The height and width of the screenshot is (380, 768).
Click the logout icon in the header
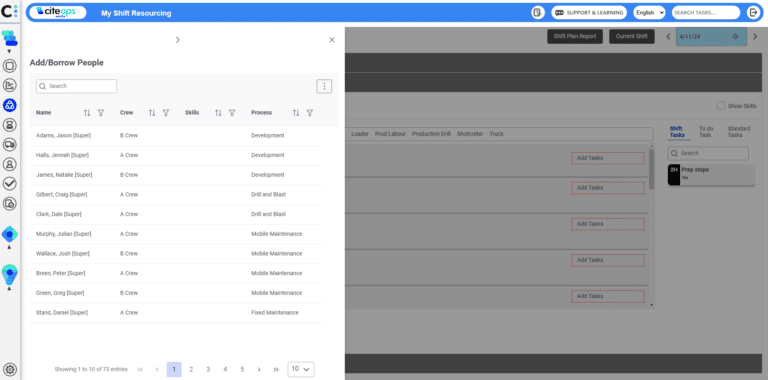coord(753,13)
